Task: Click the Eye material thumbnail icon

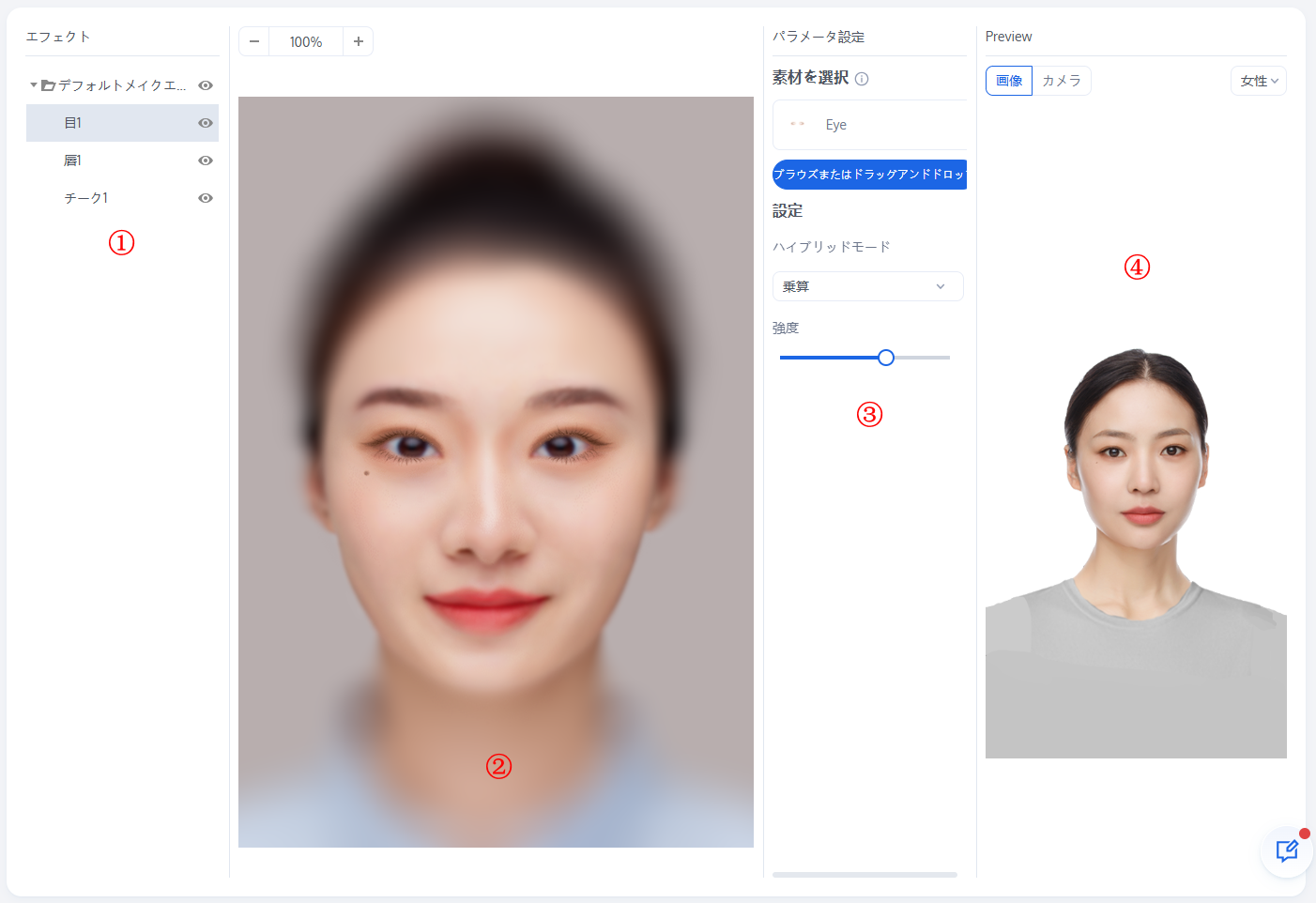Action: coord(797,124)
